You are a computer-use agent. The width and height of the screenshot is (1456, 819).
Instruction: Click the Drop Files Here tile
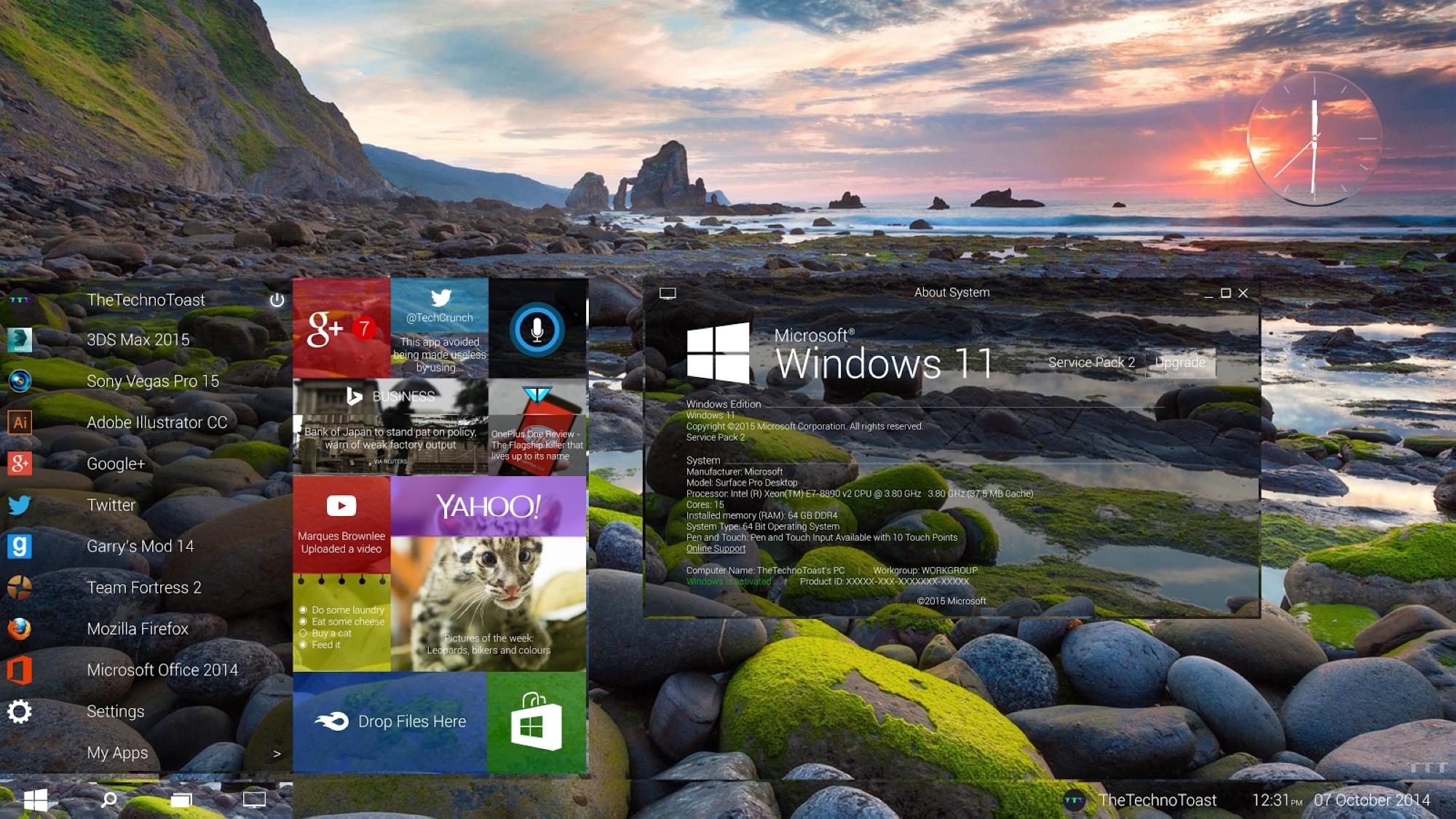(390, 722)
